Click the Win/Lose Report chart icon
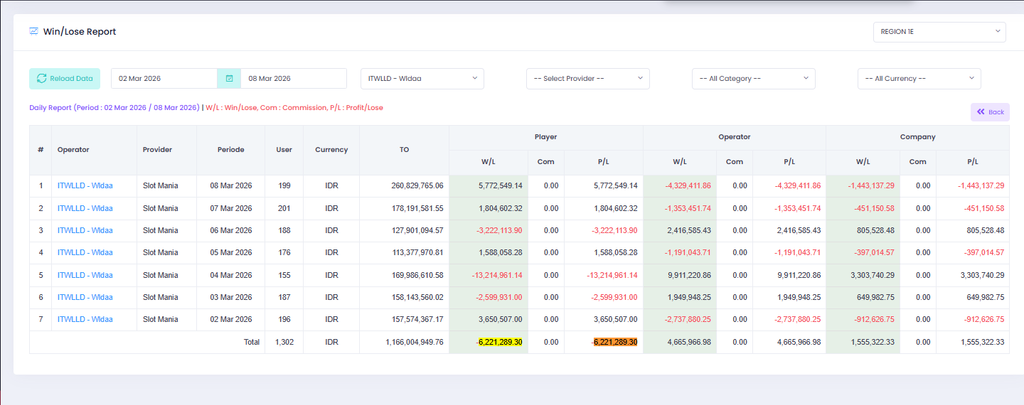Image resolution: width=1024 pixels, height=405 pixels. tap(34, 31)
